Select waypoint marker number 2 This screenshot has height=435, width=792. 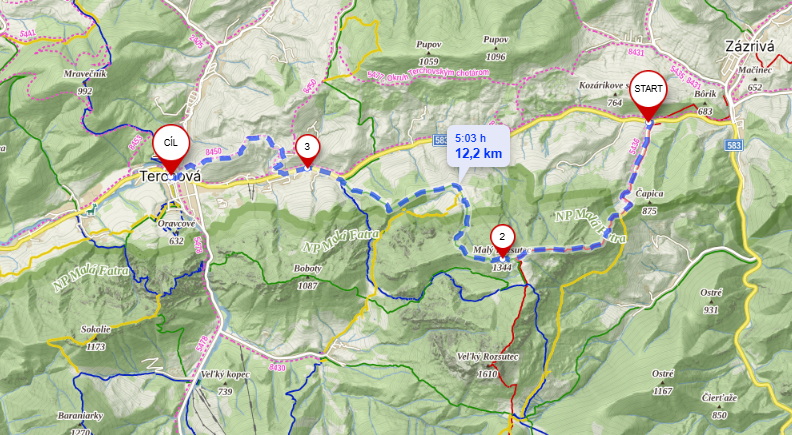(x=502, y=239)
